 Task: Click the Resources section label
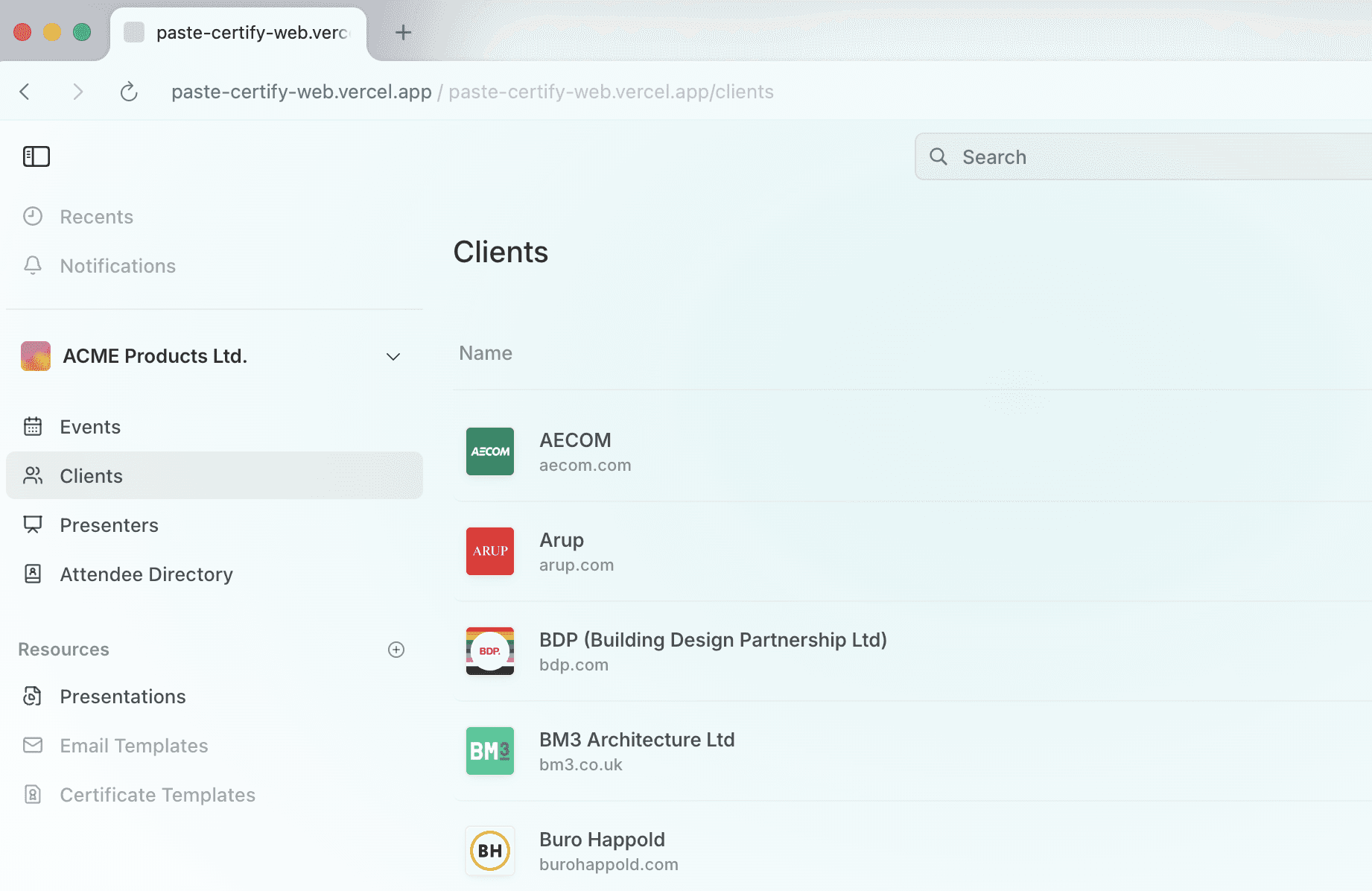[x=63, y=650]
